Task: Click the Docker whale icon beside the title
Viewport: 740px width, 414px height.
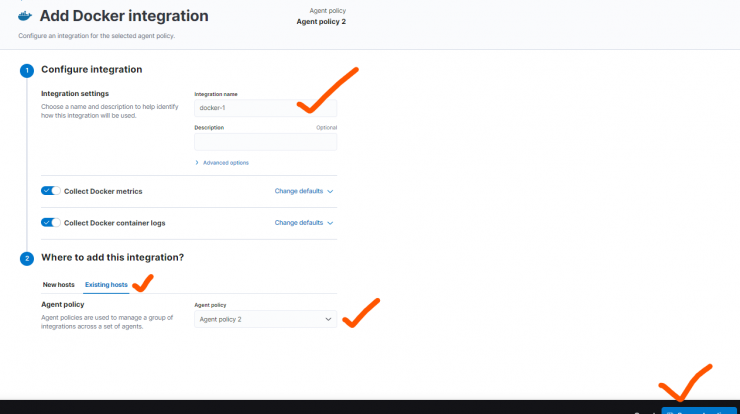Action: (25, 16)
